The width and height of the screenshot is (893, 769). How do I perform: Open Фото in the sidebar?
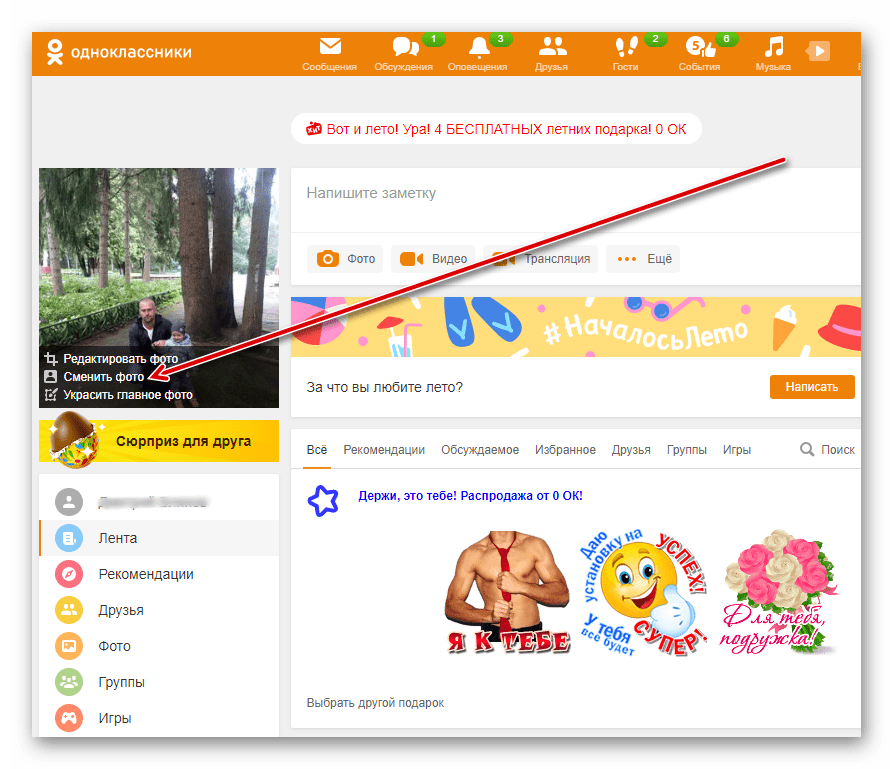[159, 646]
